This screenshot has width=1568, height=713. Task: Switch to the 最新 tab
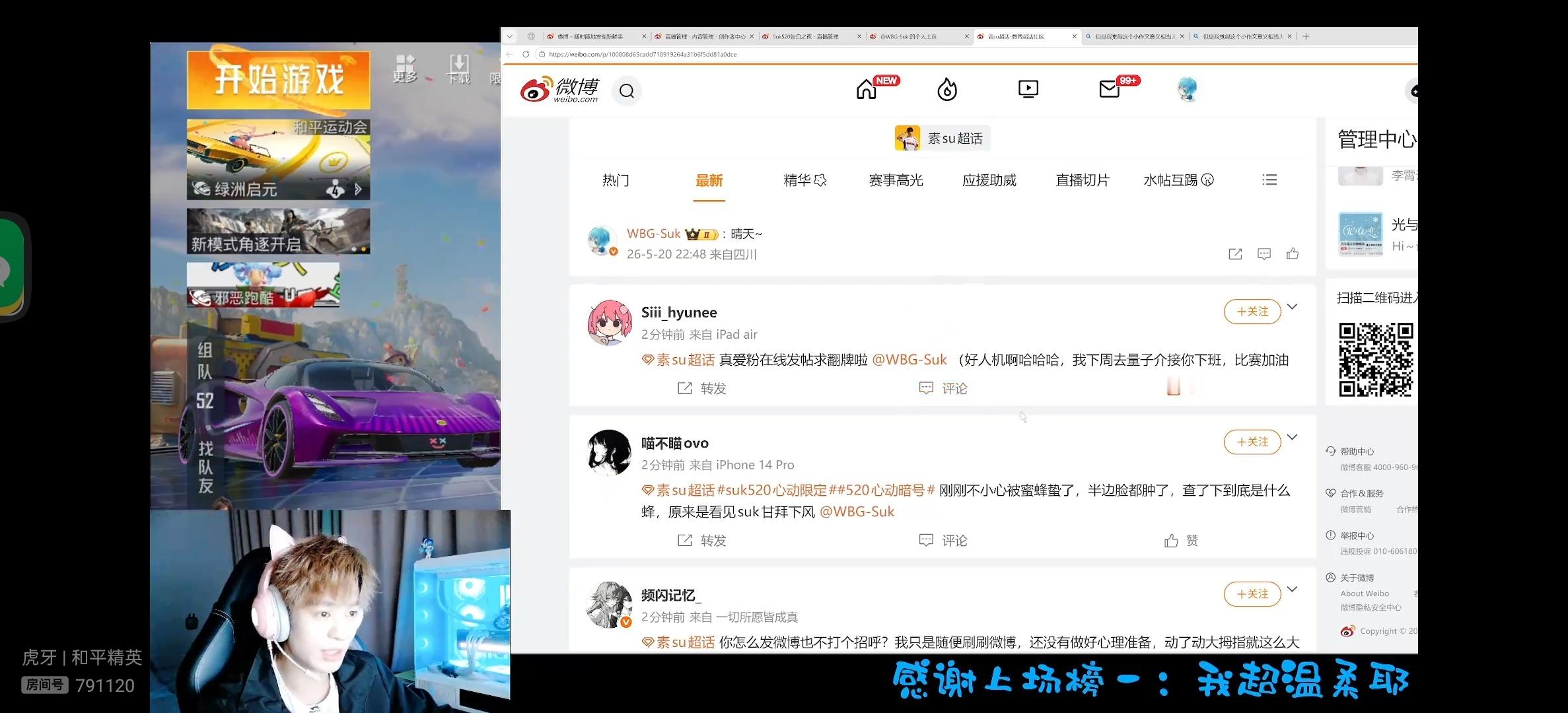709,180
